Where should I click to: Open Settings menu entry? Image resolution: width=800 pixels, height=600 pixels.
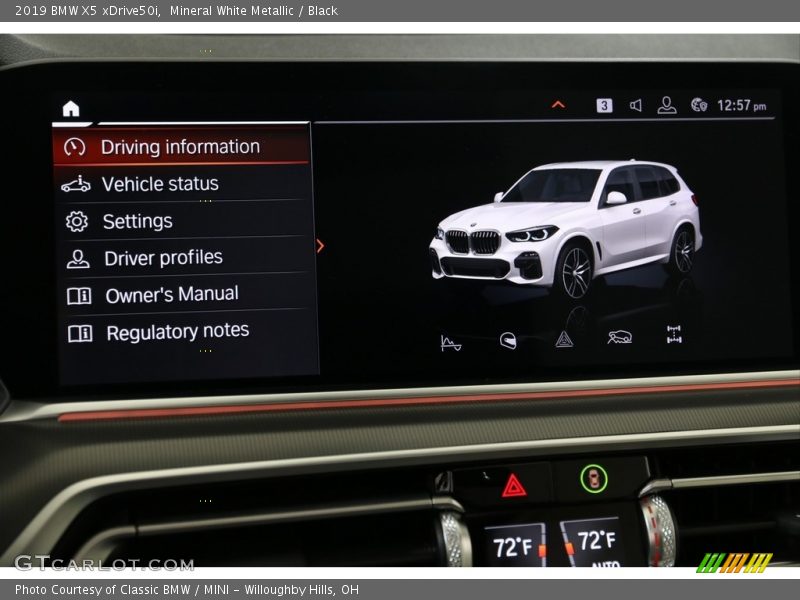[x=184, y=221]
